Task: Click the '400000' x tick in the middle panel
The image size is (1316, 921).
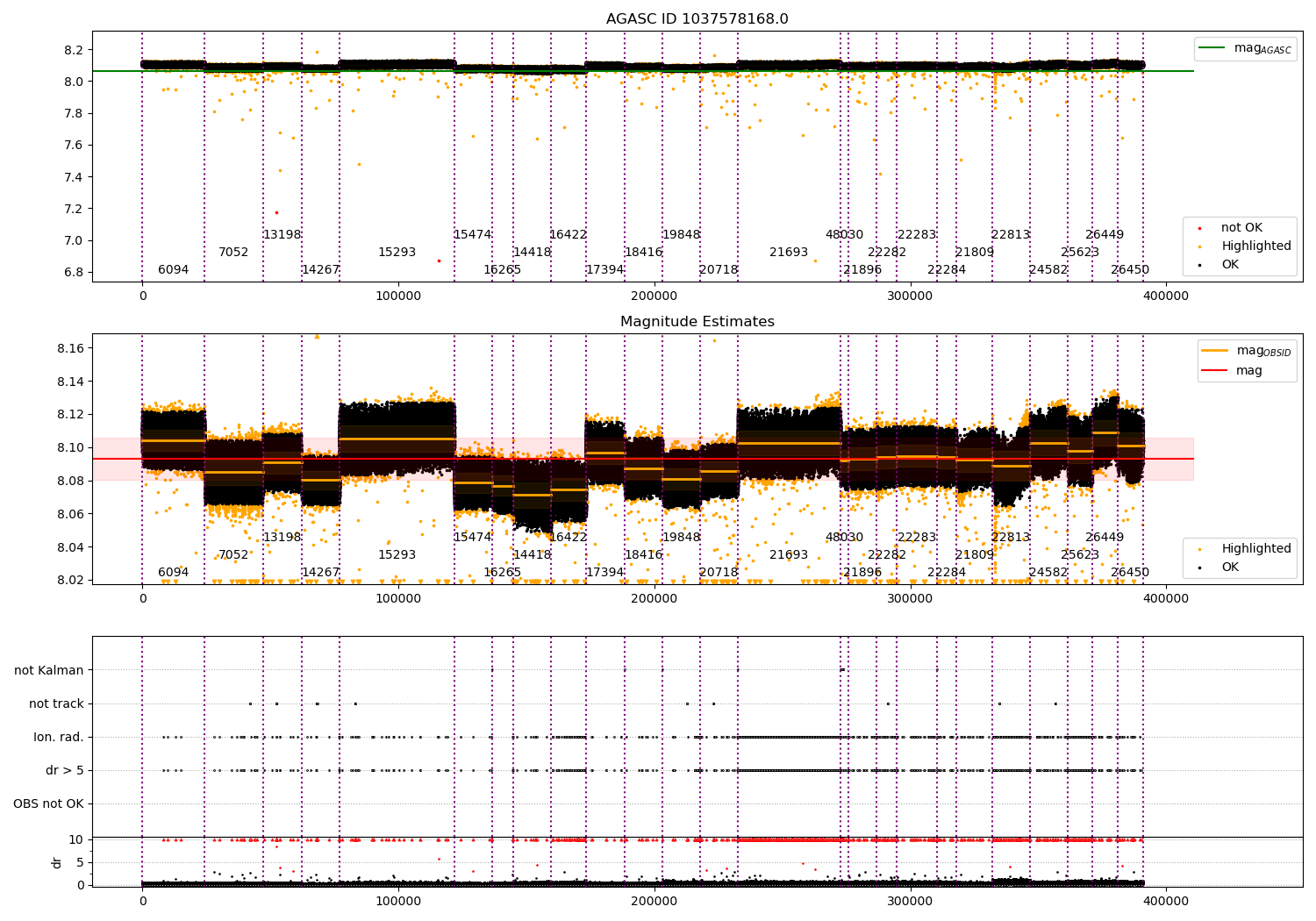Action: (1166, 599)
